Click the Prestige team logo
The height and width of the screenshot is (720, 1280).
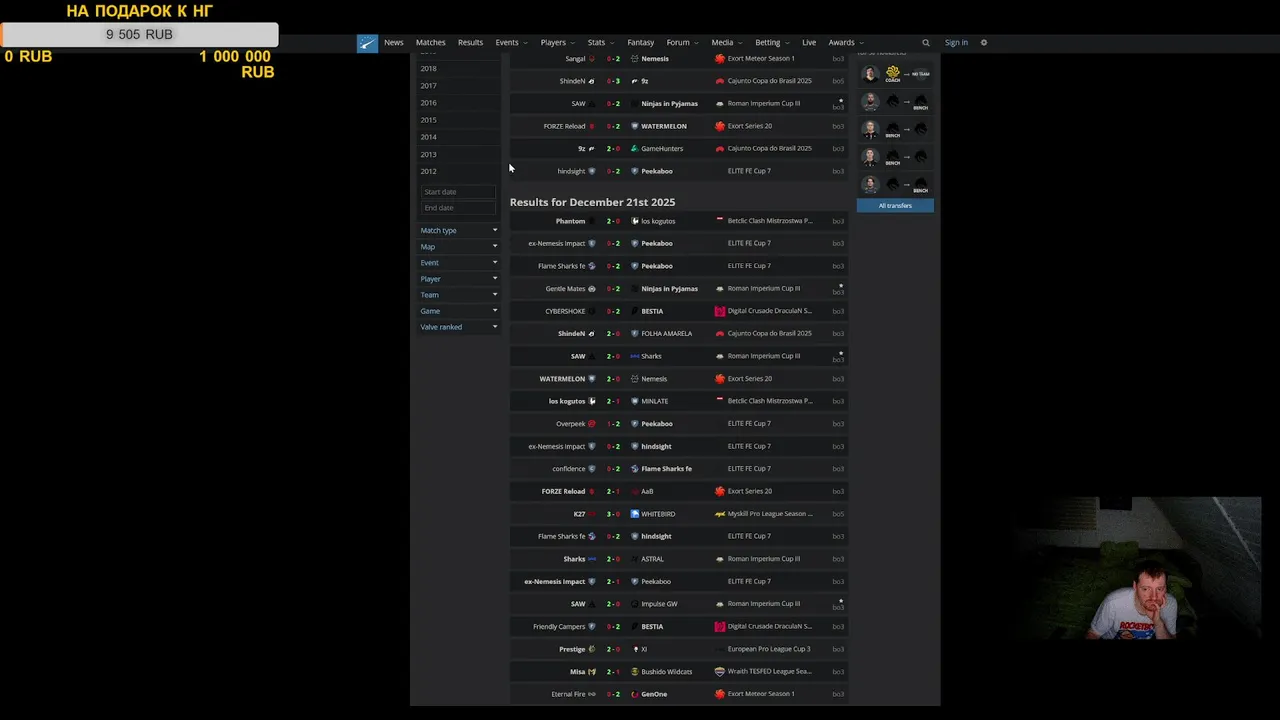point(592,649)
